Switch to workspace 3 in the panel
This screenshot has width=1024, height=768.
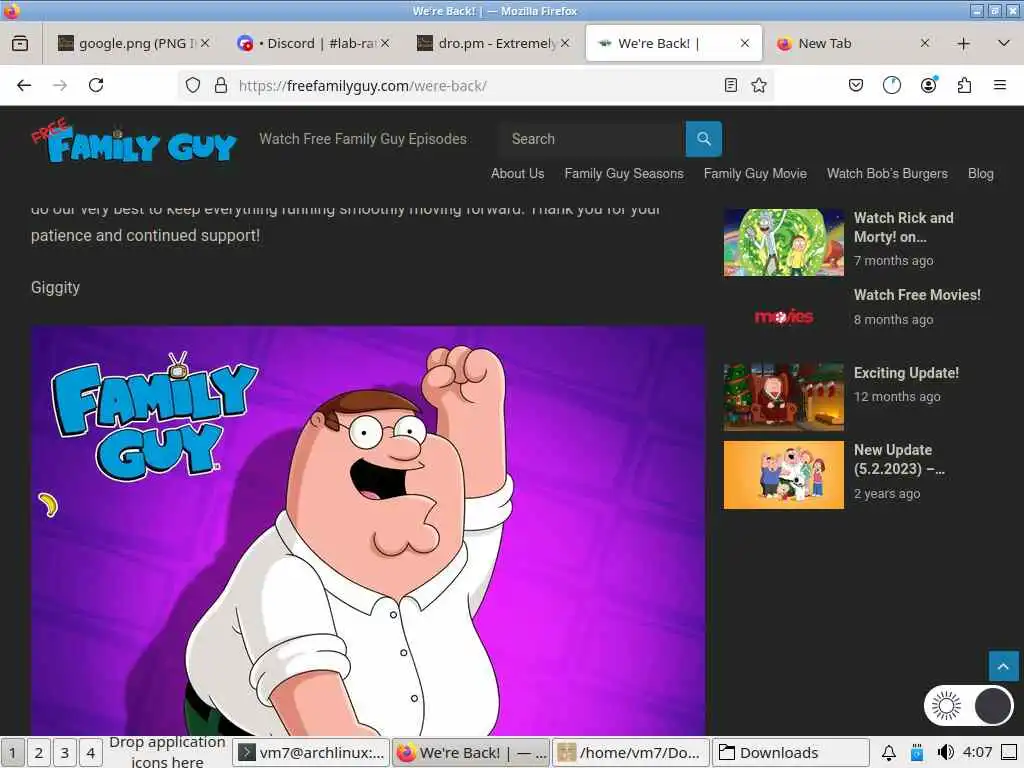click(x=65, y=753)
